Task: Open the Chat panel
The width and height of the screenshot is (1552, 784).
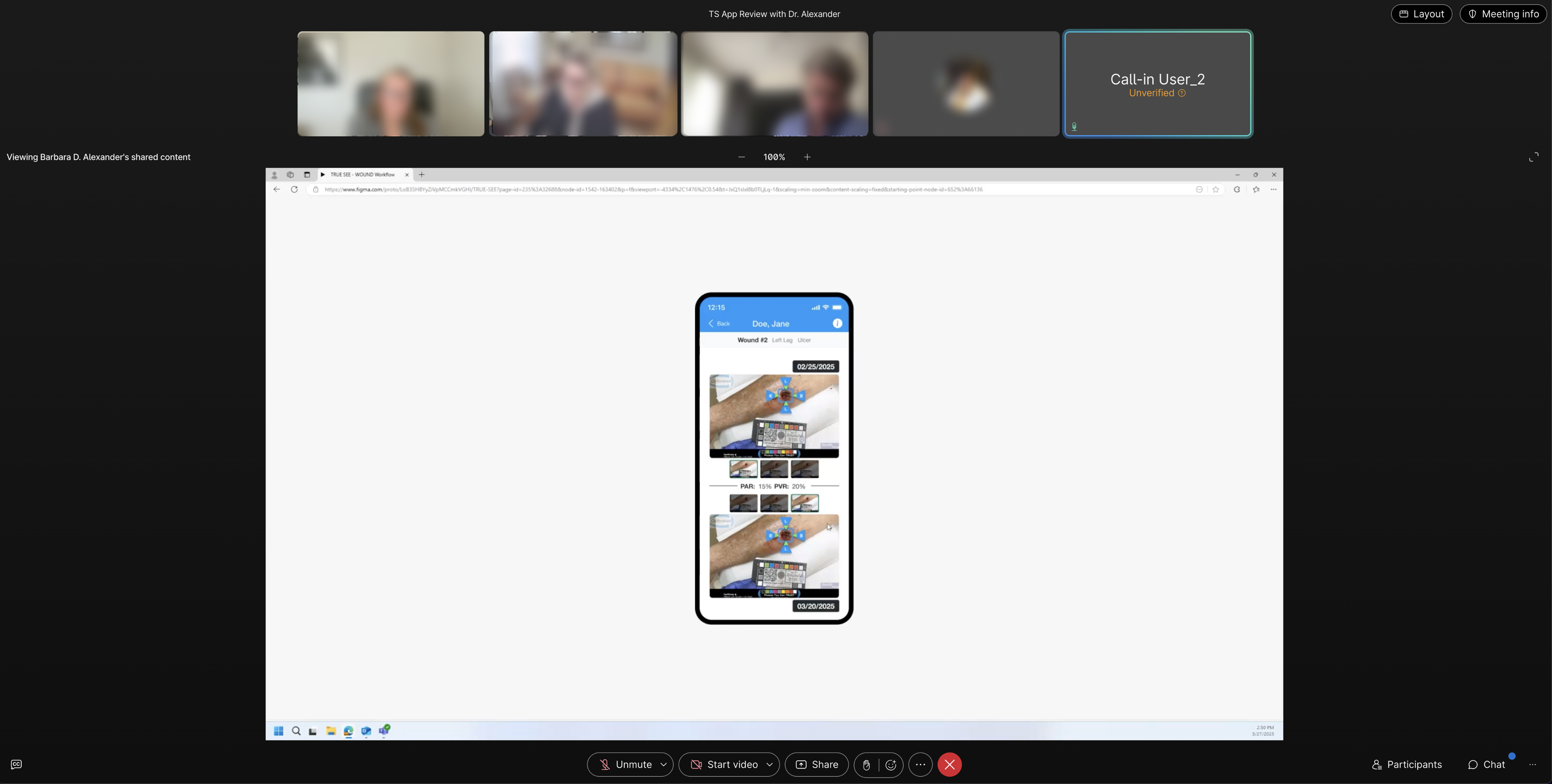Action: pyautogui.click(x=1486, y=765)
